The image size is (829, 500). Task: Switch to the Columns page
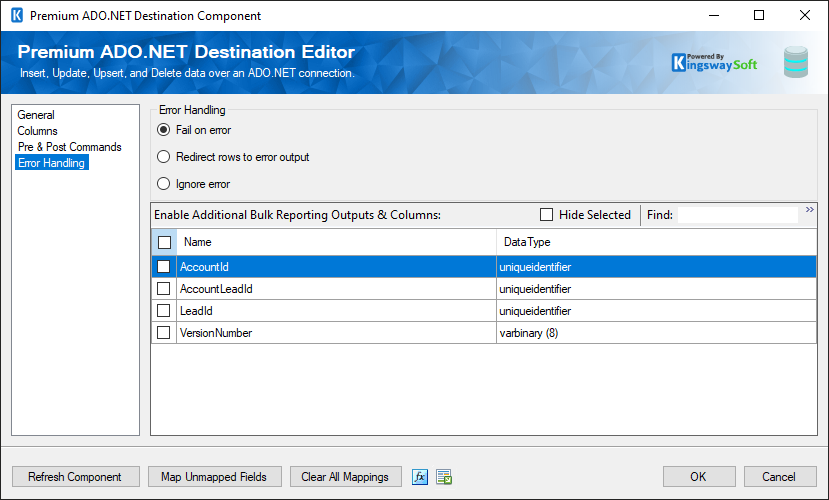(38, 131)
